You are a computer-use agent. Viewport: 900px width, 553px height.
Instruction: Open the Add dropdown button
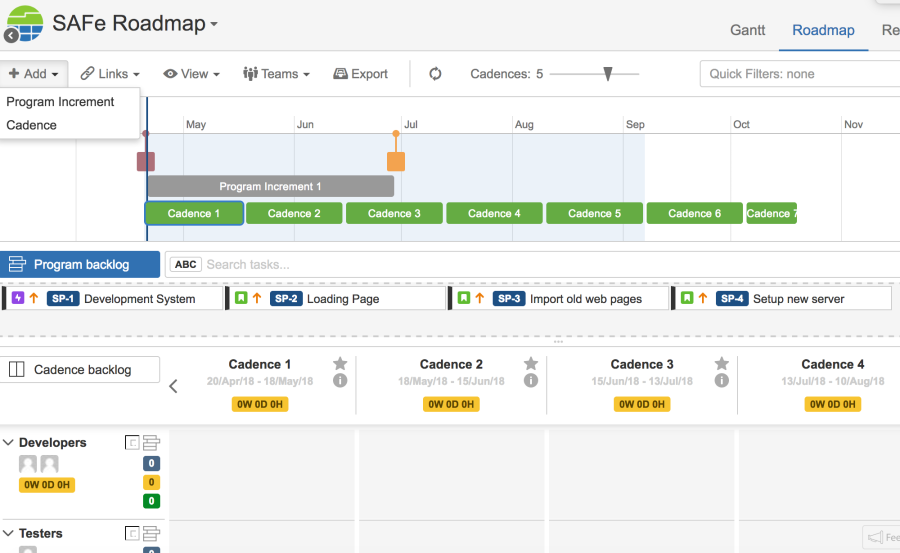pyautogui.click(x=34, y=74)
